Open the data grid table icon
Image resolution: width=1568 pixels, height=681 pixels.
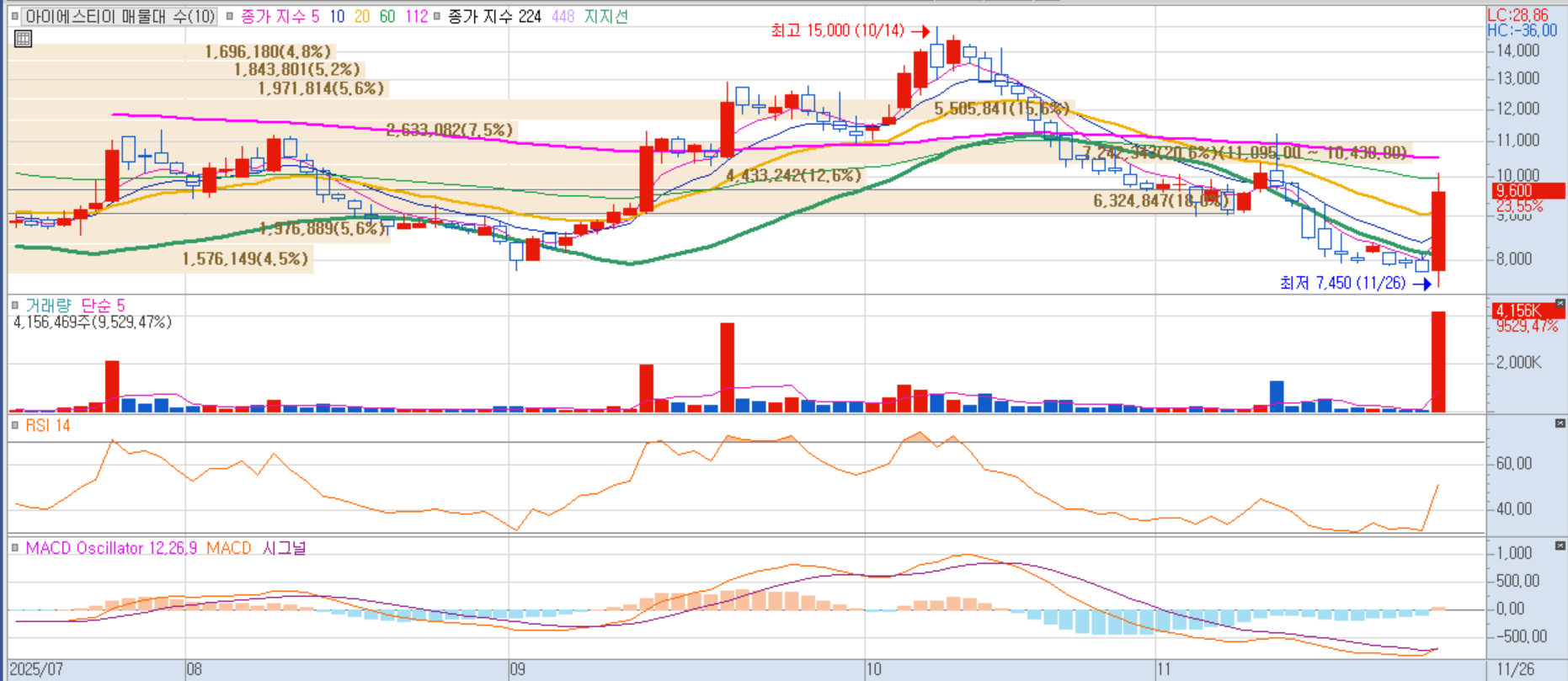(x=23, y=38)
